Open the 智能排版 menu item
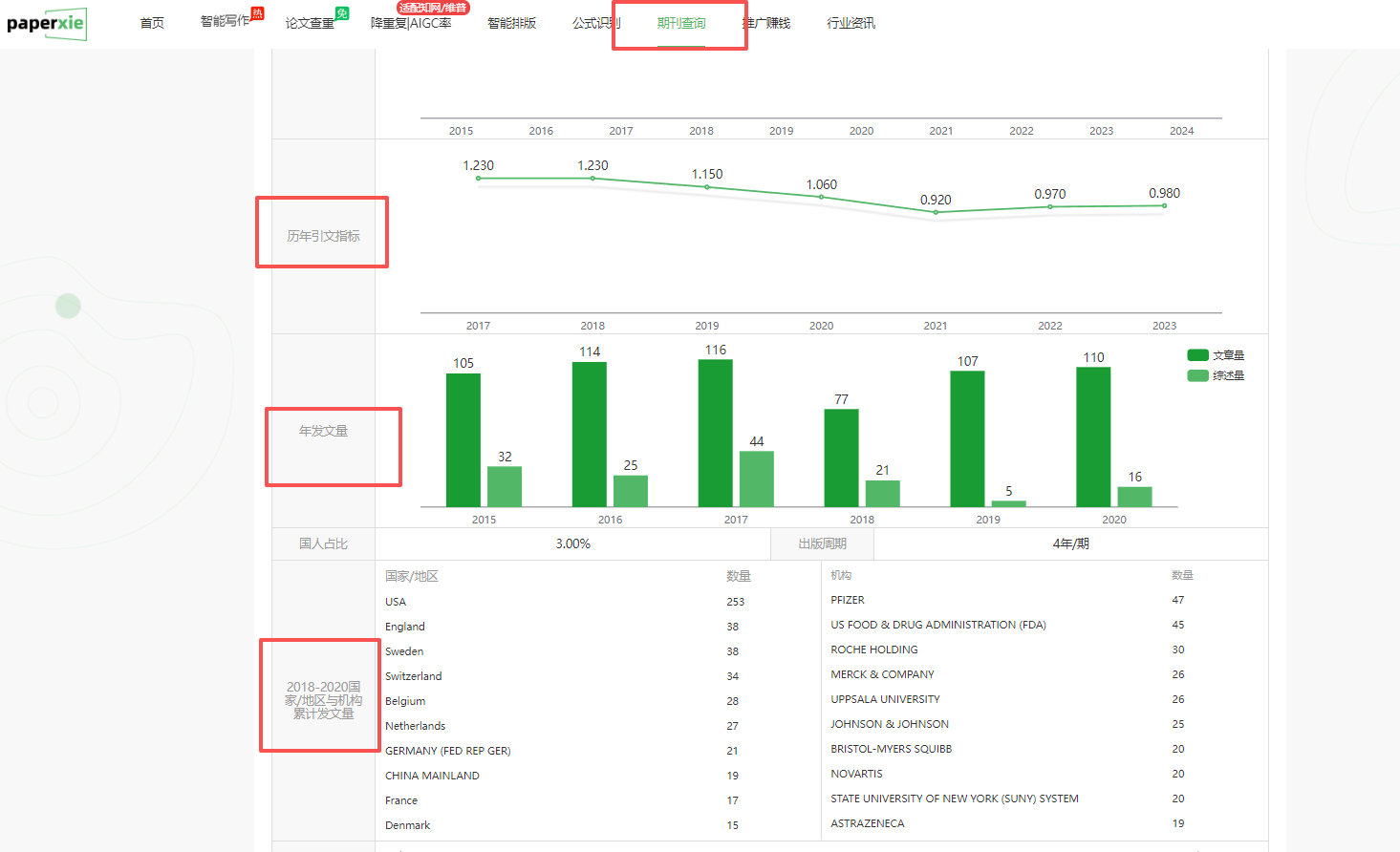This screenshot has height=852, width=1400. (x=511, y=23)
